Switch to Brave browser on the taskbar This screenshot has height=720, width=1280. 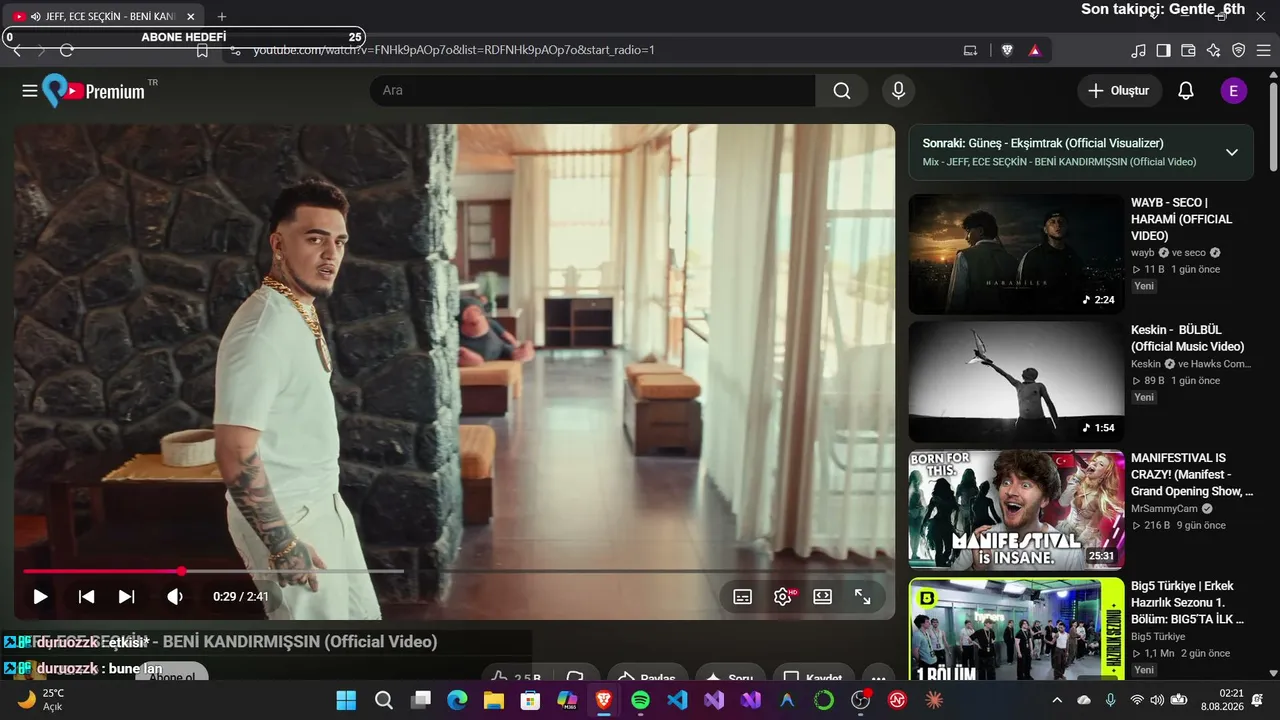point(604,700)
